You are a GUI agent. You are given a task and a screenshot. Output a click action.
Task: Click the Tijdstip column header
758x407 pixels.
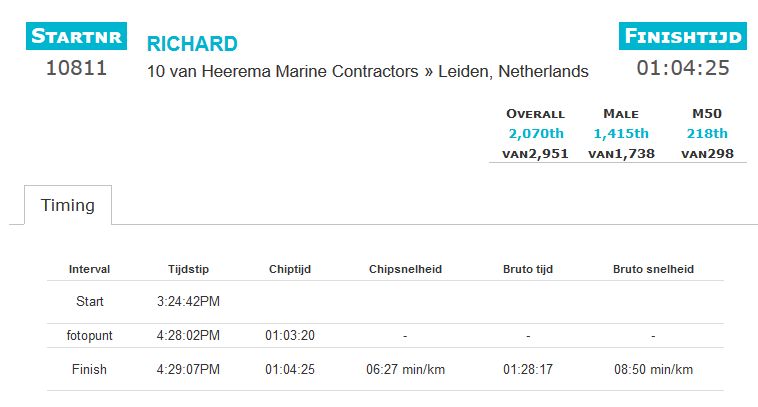(x=189, y=269)
